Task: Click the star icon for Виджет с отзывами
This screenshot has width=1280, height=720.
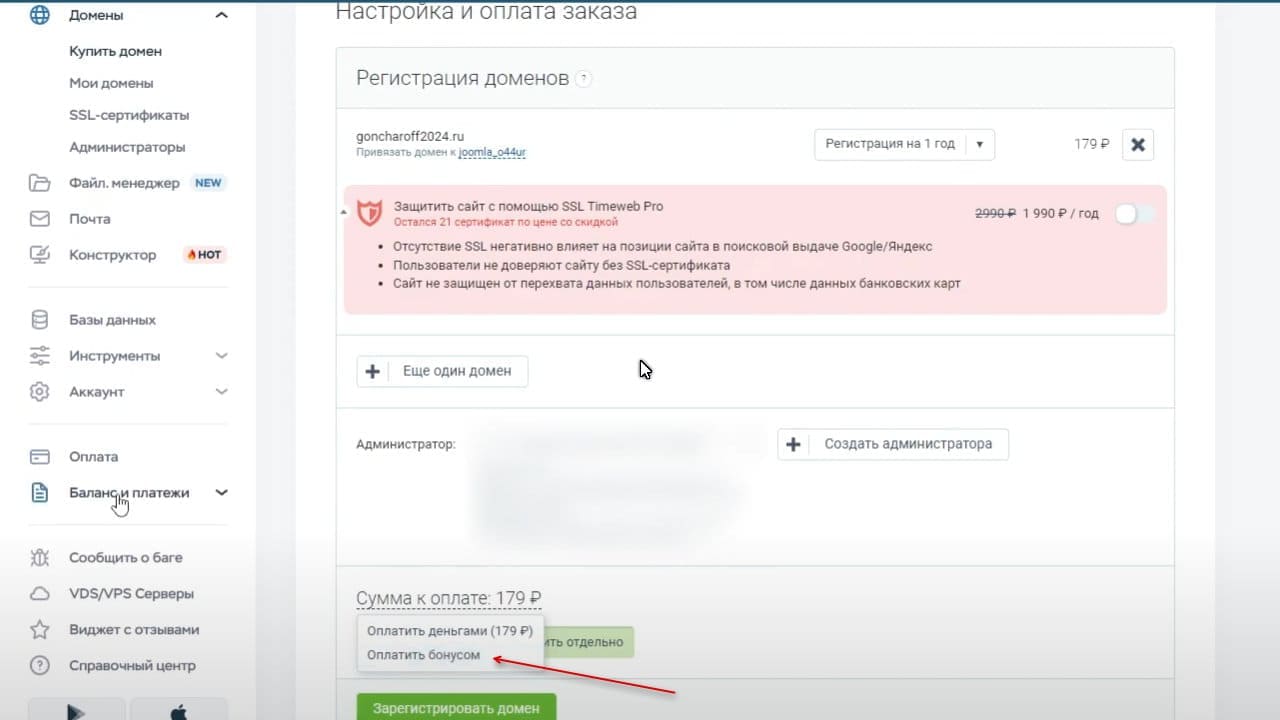Action: pyautogui.click(x=40, y=630)
